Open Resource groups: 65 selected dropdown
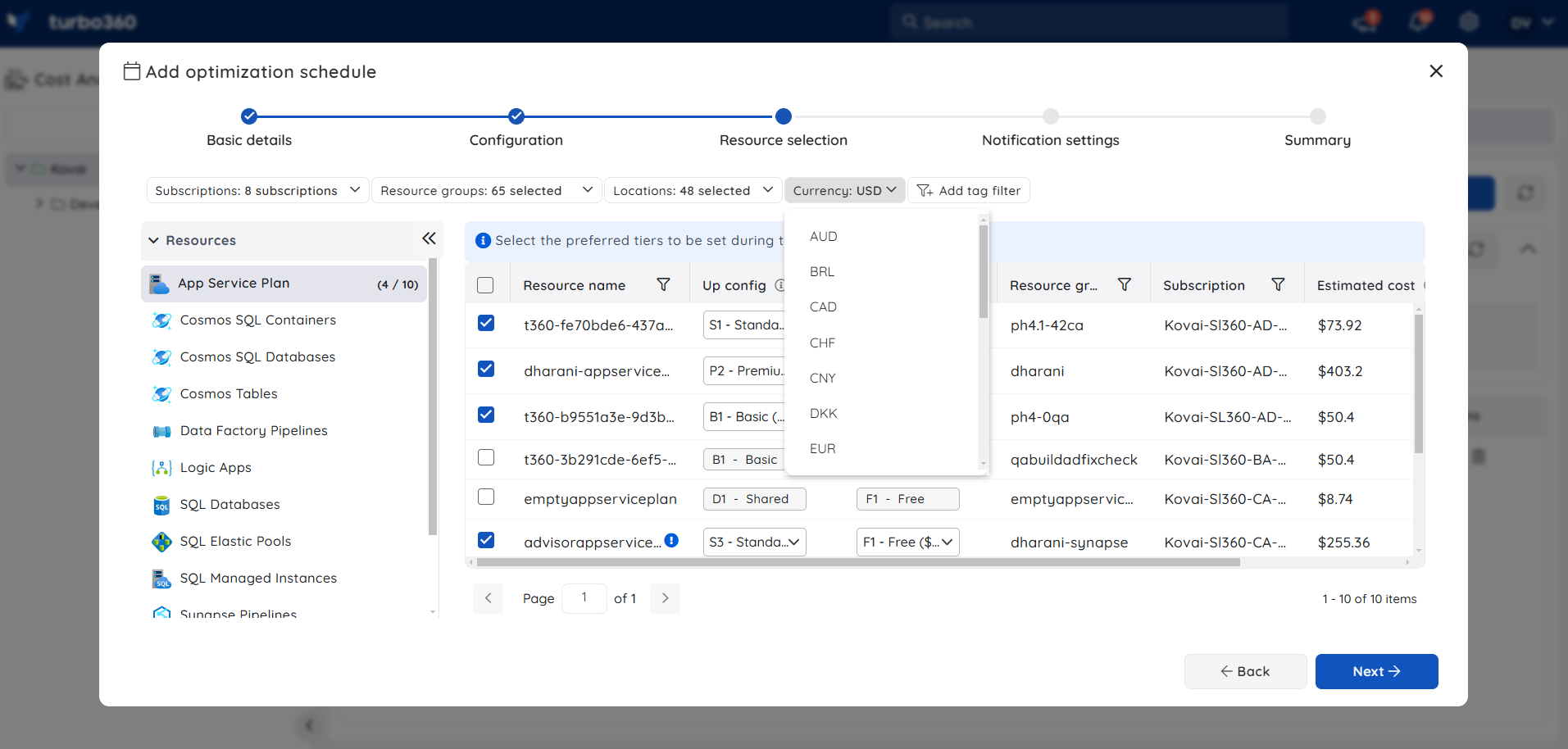 (486, 190)
